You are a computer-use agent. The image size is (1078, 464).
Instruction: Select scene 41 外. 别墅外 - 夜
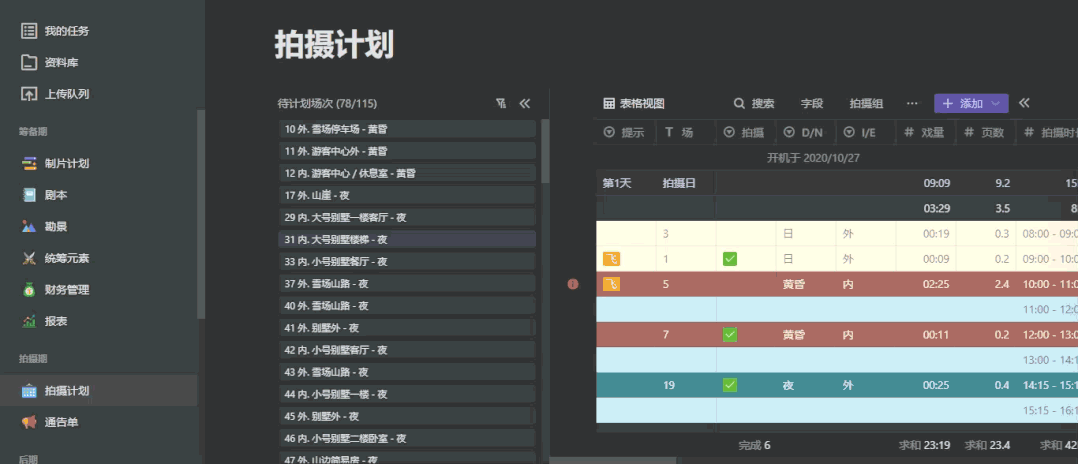point(407,328)
